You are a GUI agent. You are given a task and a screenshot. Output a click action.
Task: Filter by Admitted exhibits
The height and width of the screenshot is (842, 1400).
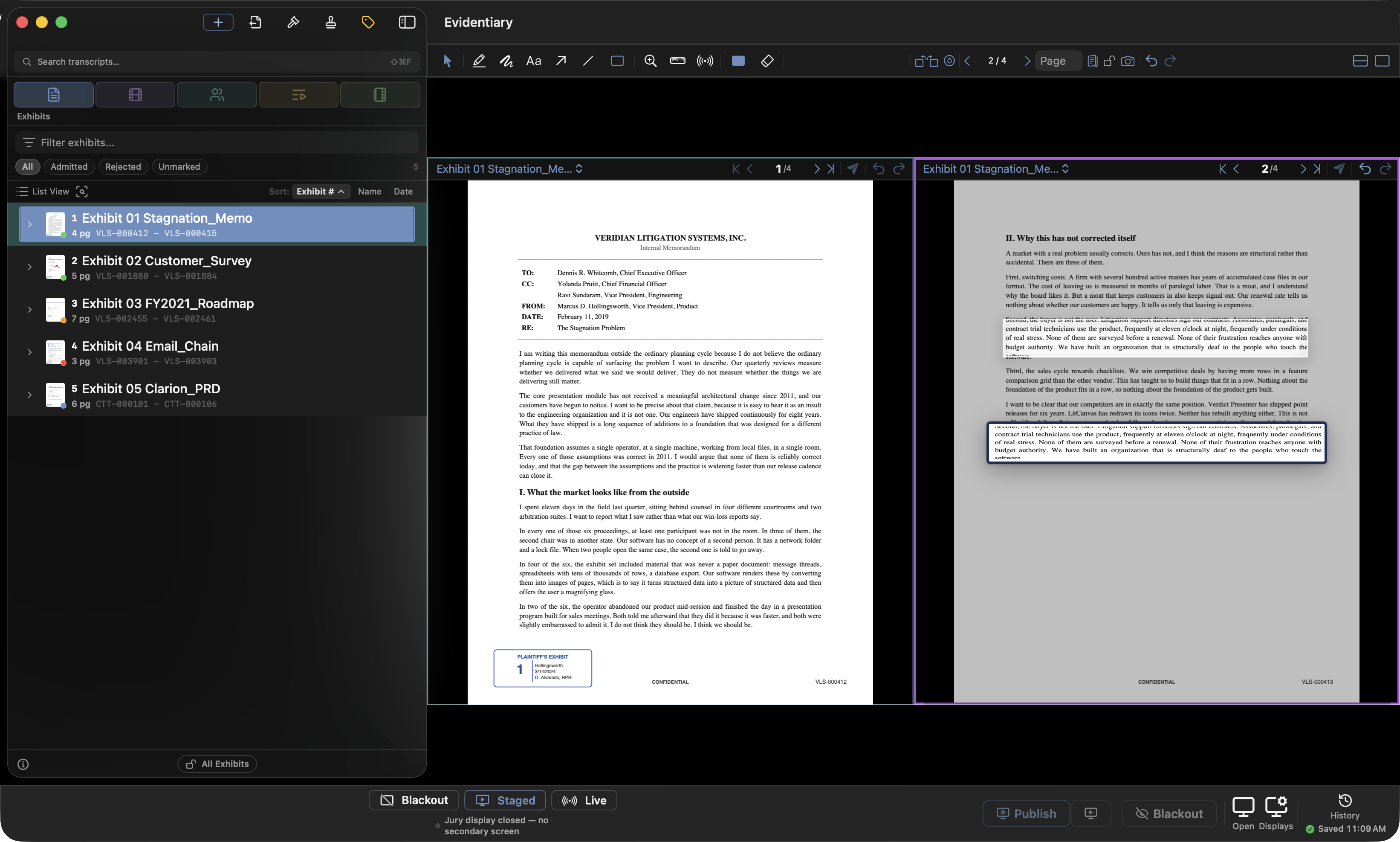(69, 167)
